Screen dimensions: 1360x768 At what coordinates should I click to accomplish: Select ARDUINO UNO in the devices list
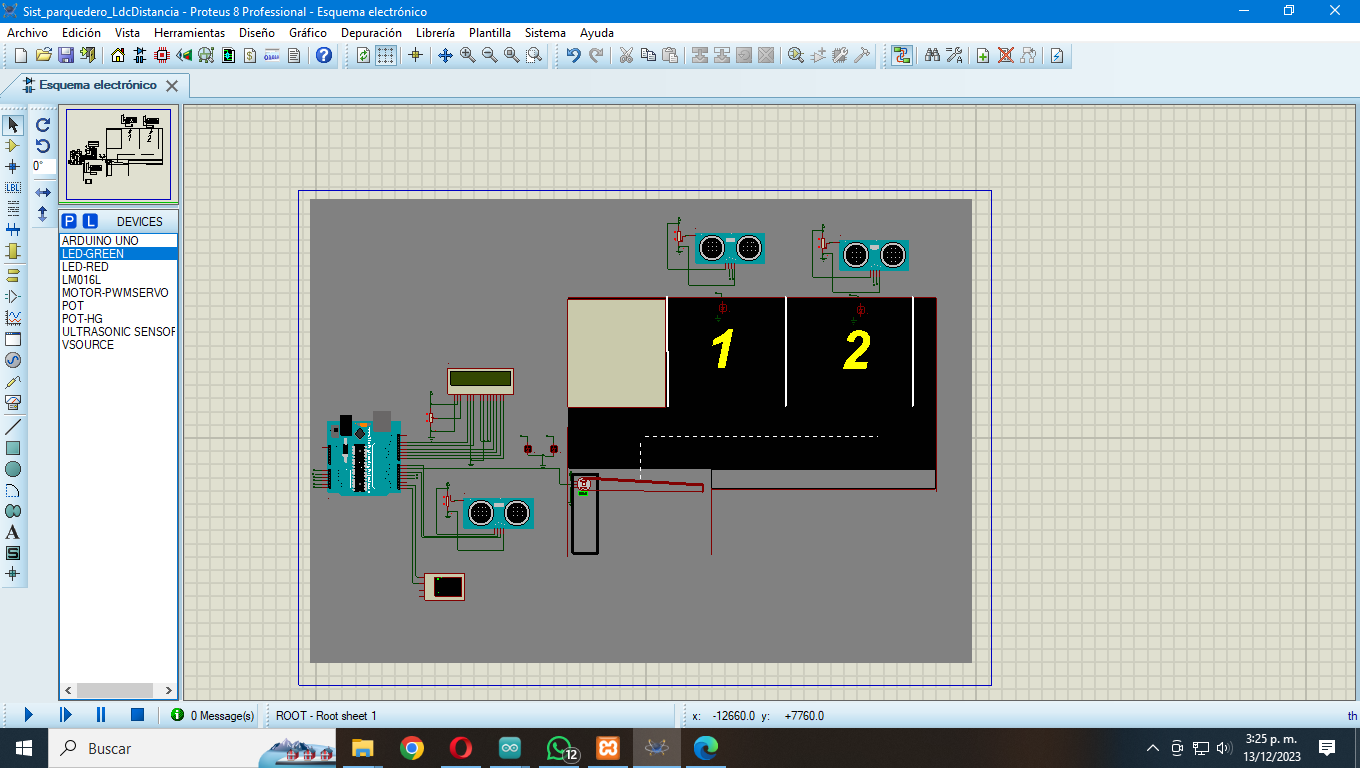[x=118, y=241]
